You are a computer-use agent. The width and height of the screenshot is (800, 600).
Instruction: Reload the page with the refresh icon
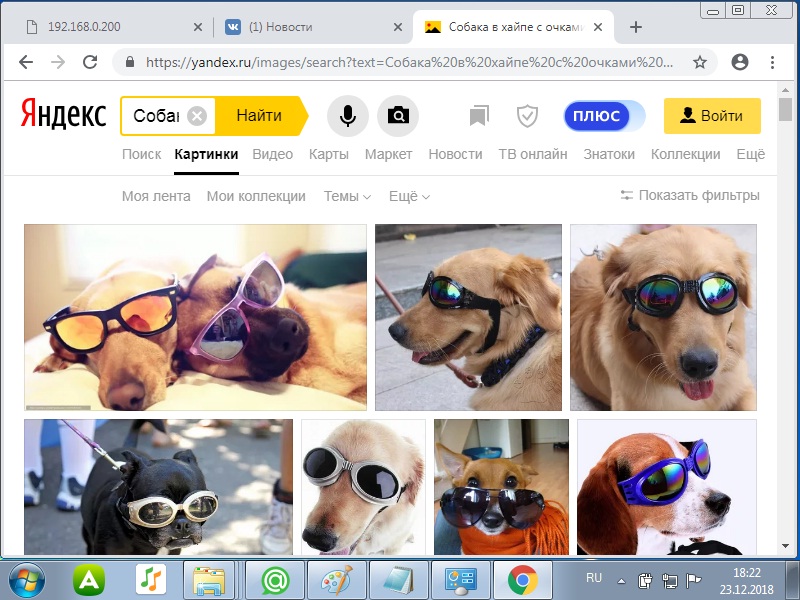pyautogui.click(x=90, y=62)
